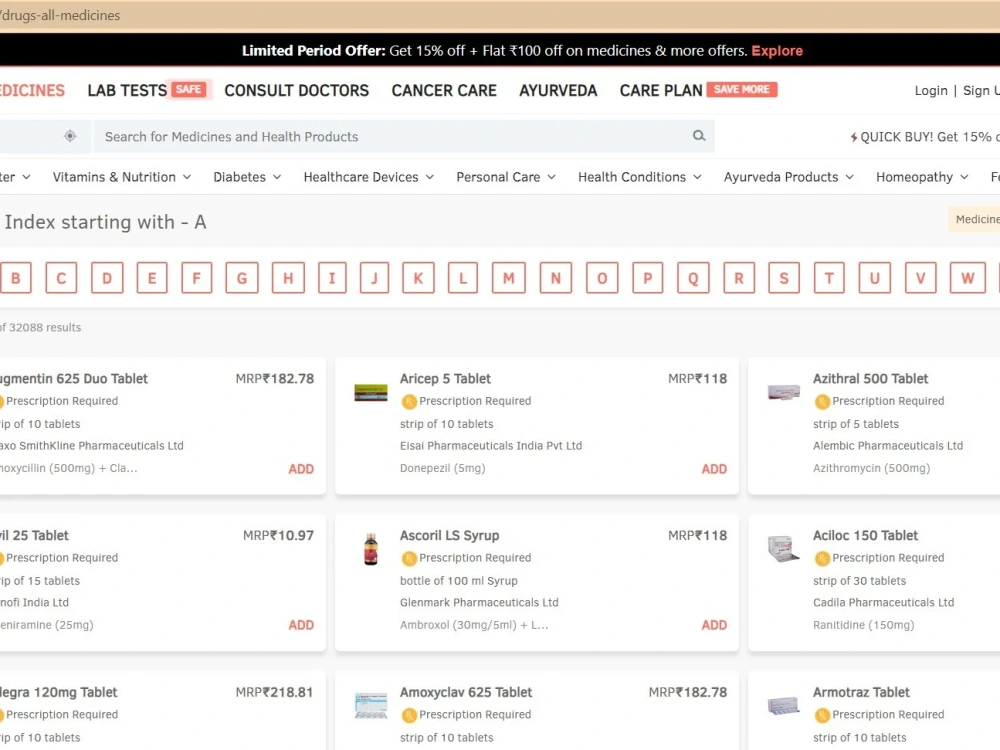Go to CONSULT DOCTORS
1000x750 pixels.
(297, 91)
